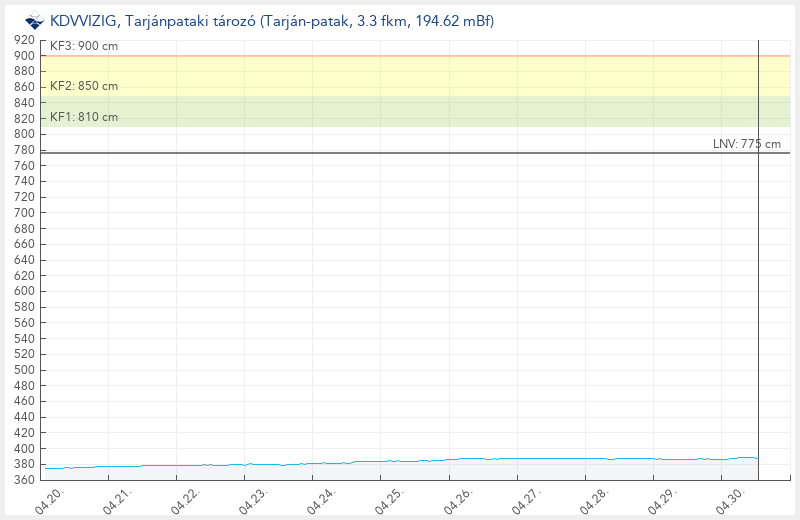Click the 920 value on y-axis

[25, 40]
